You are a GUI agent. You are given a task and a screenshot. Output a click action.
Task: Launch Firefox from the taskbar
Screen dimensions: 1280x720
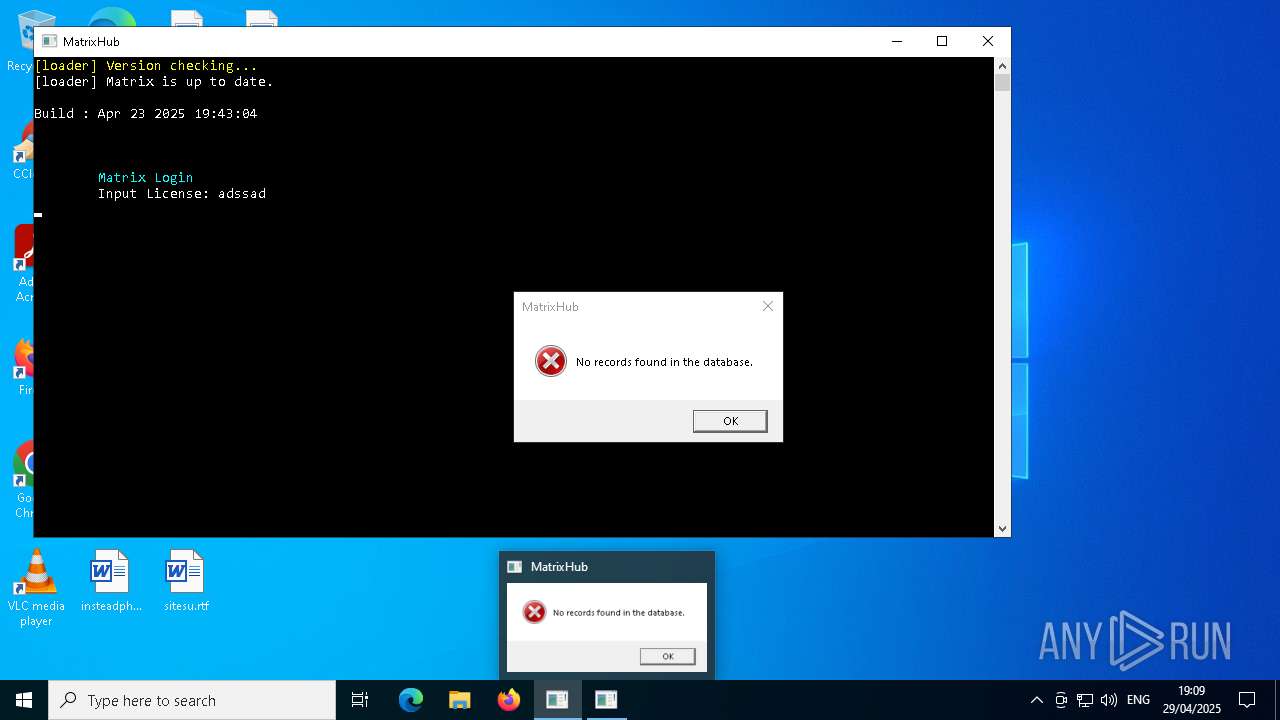click(x=508, y=700)
